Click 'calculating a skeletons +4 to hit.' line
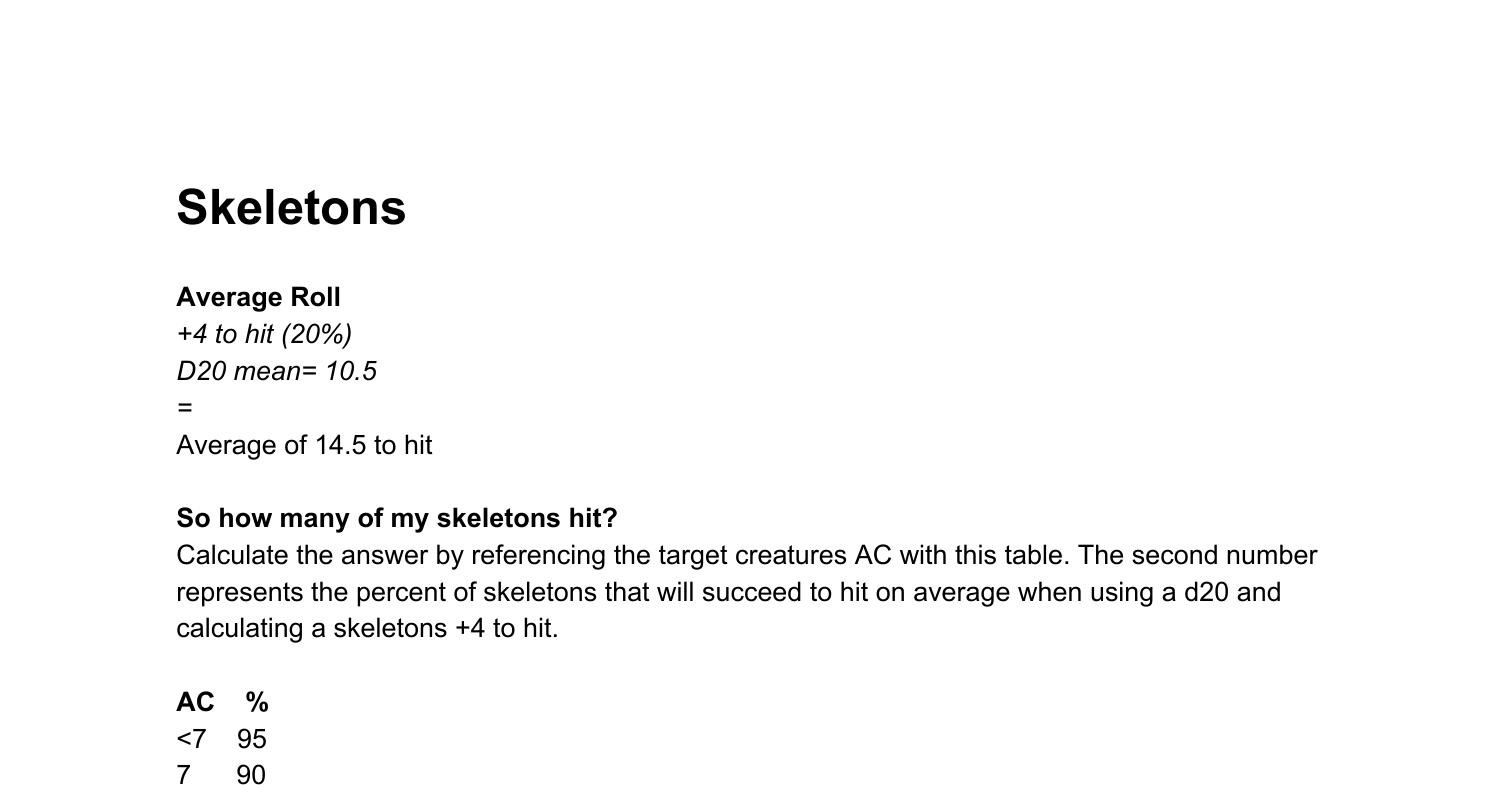This screenshot has width=1500, height=785. click(x=367, y=628)
